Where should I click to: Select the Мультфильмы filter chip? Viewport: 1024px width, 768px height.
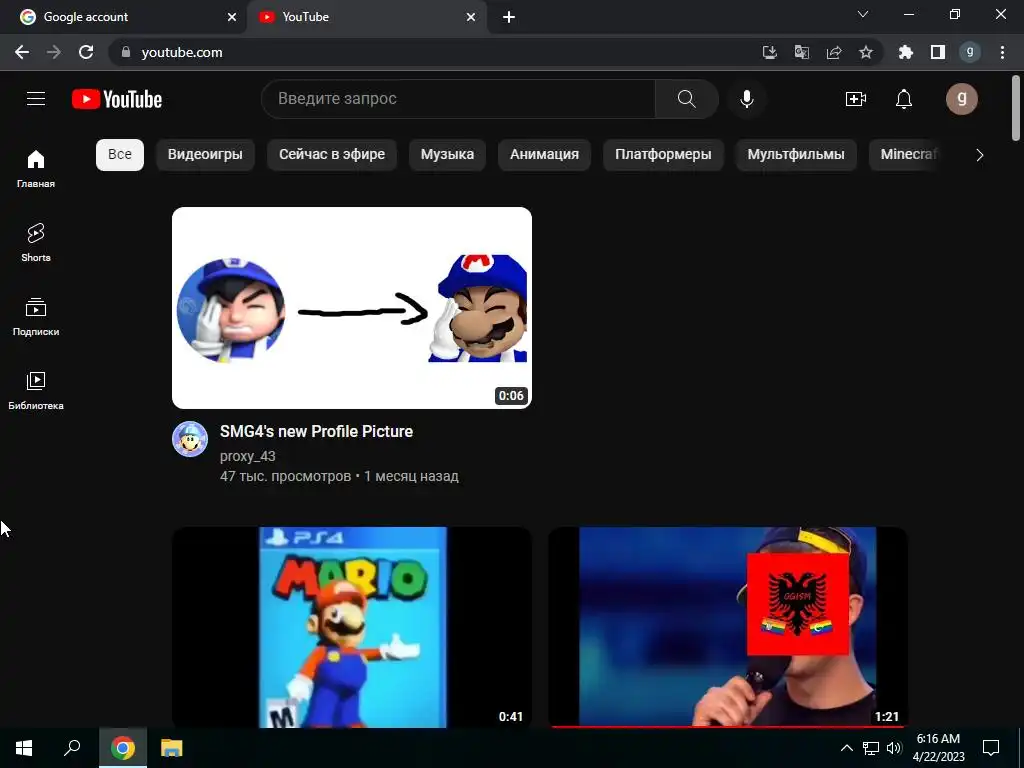[x=796, y=155]
